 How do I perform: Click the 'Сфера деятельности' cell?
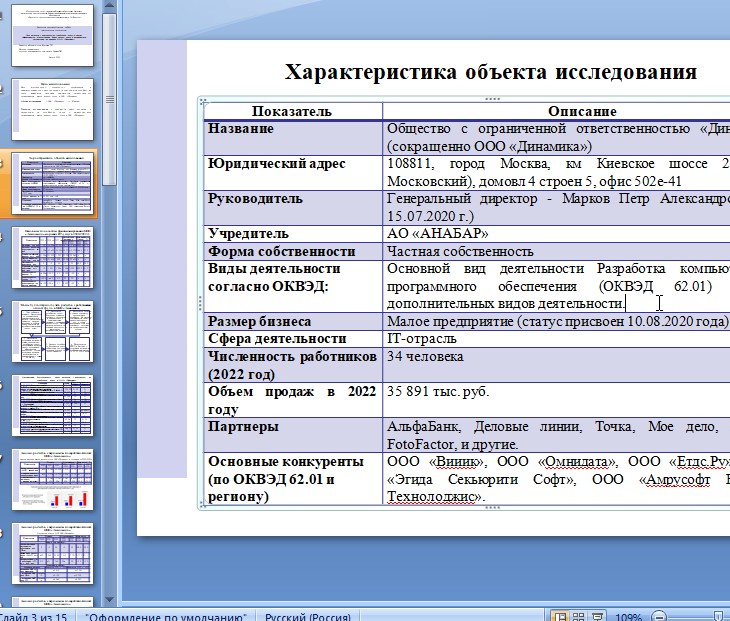pos(293,339)
